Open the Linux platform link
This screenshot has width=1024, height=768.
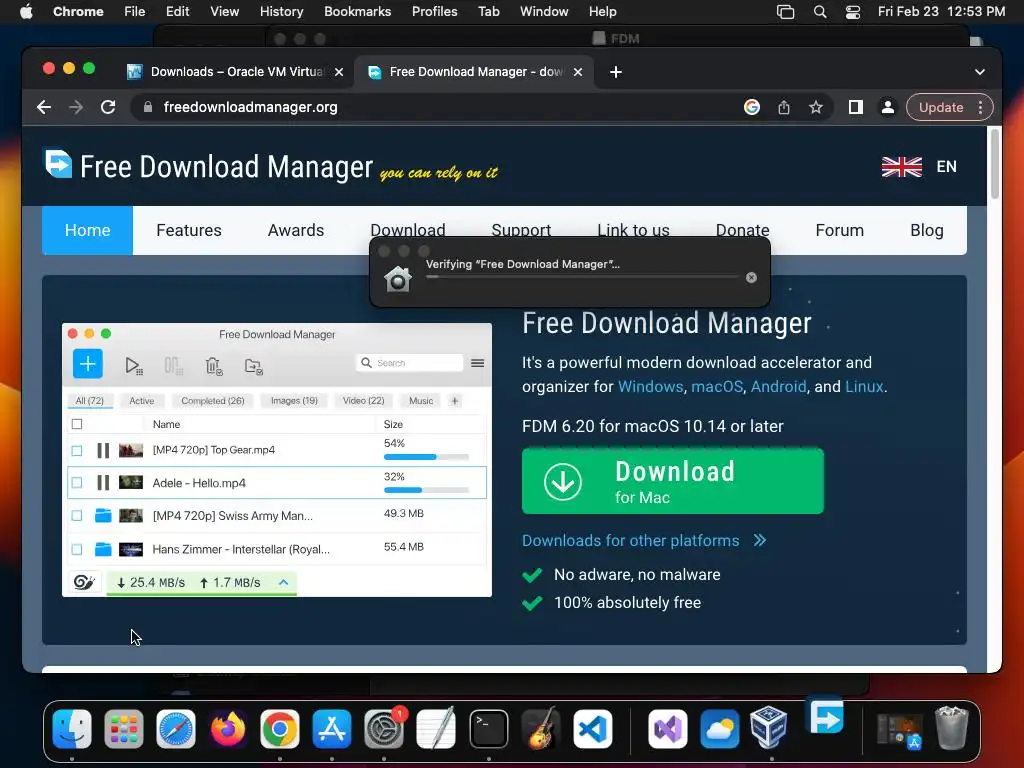tap(864, 387)
